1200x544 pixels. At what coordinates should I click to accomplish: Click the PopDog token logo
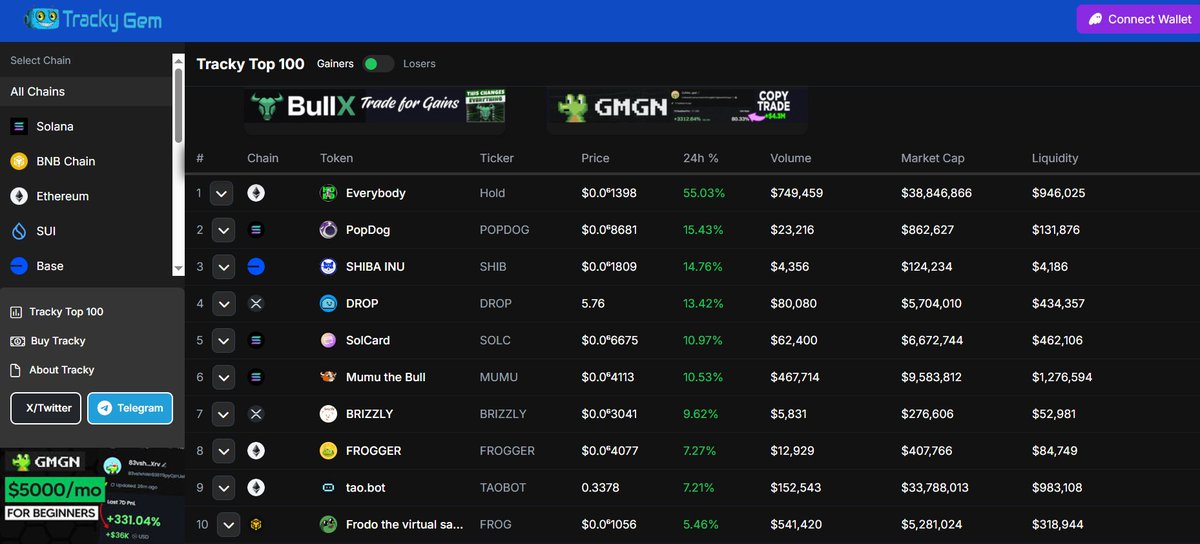tap(328, 230)
